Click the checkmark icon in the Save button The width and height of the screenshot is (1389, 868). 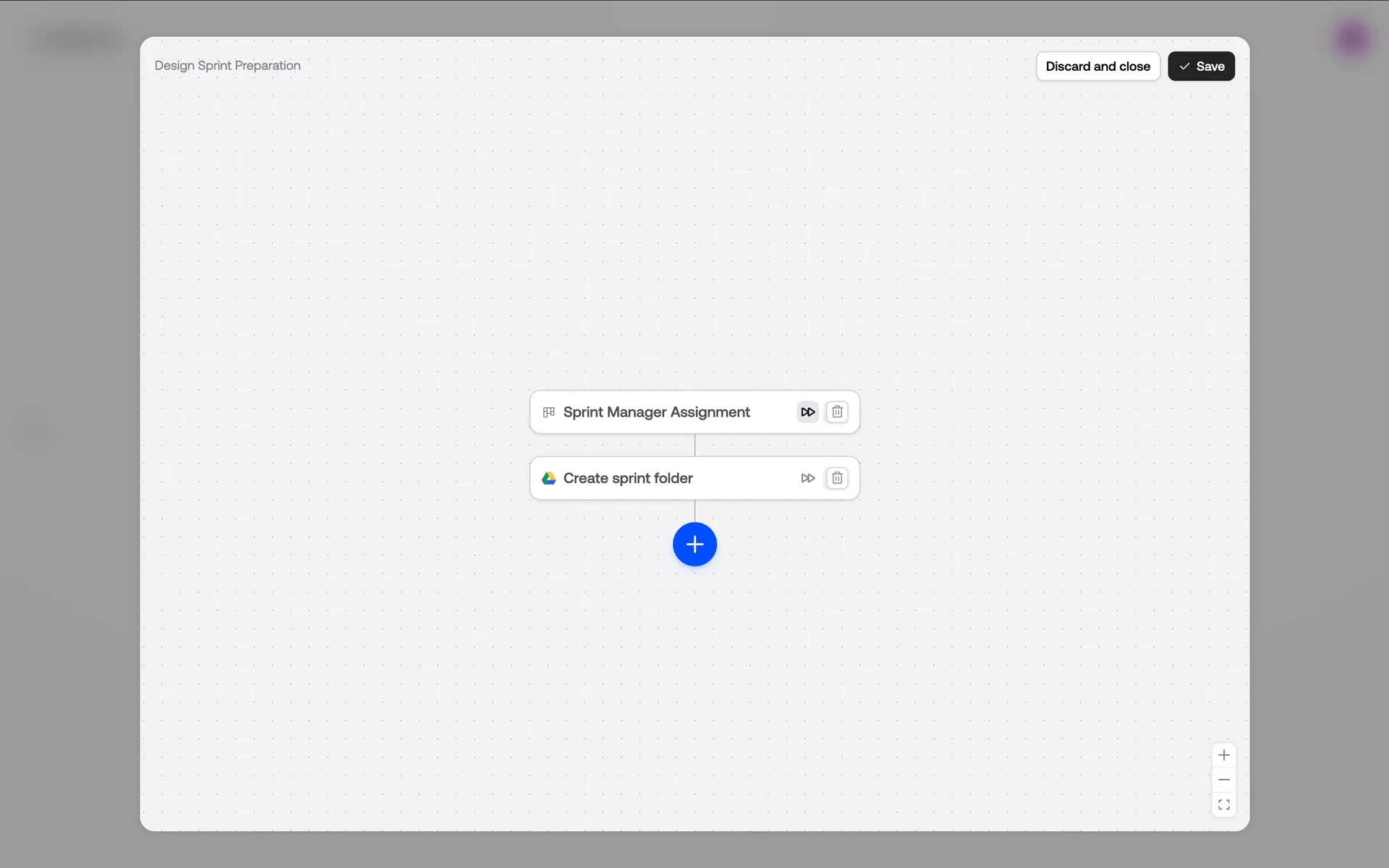(x=1184, y=67)
